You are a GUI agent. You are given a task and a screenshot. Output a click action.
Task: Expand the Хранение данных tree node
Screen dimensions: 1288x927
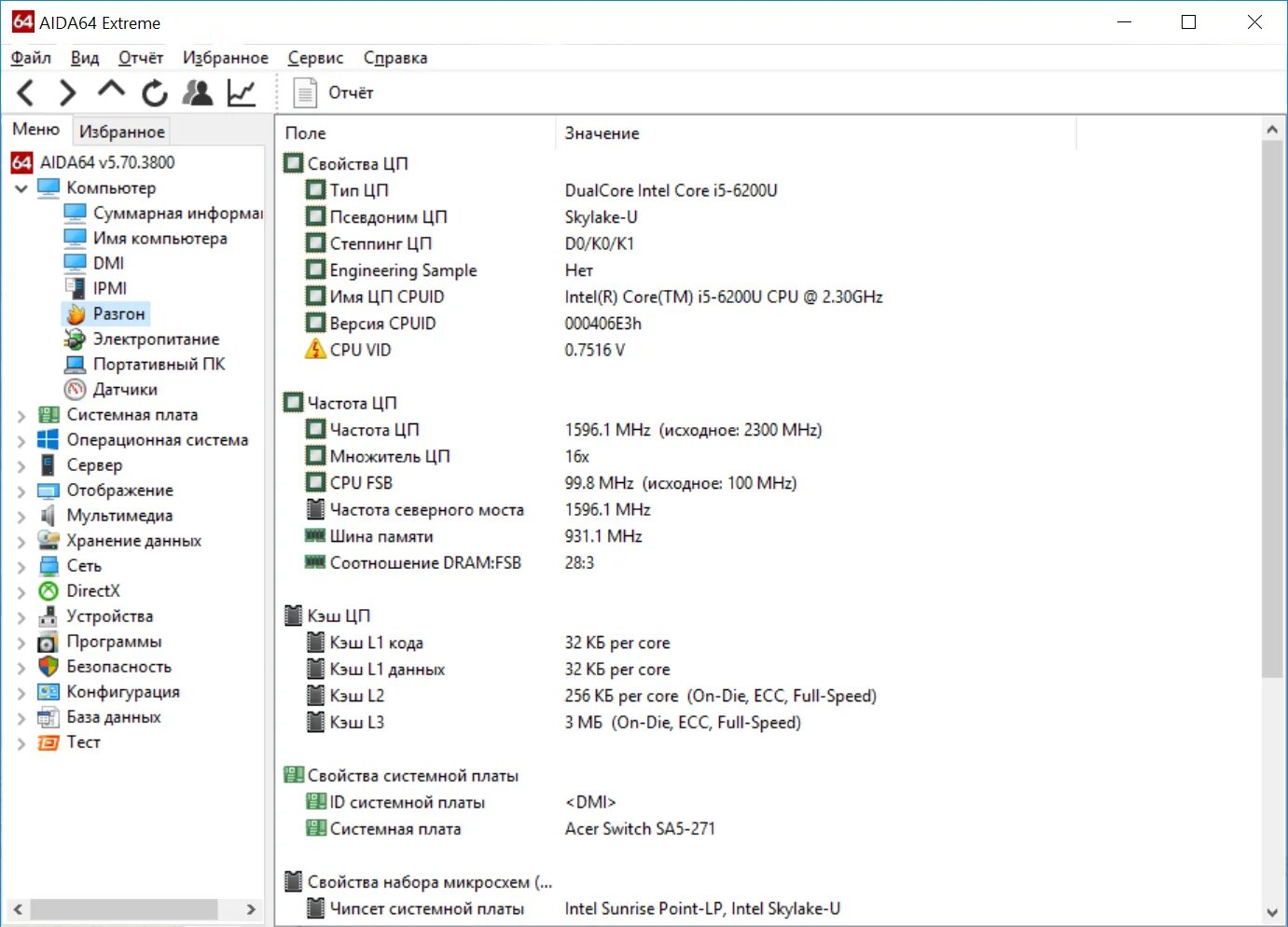point(21,541)
